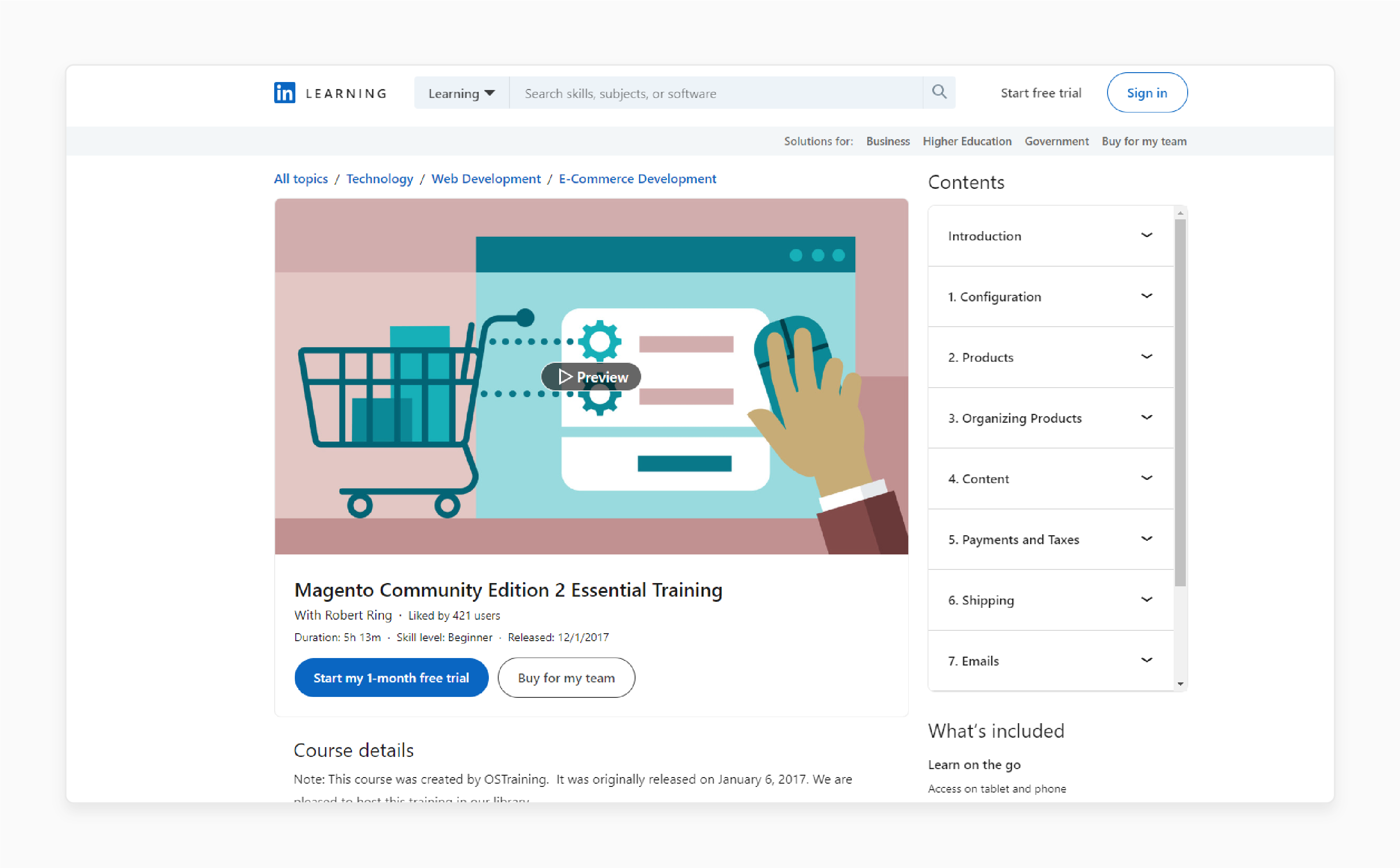
Task: Click Buy for my team in top bar
Action: coord(1144,141)
